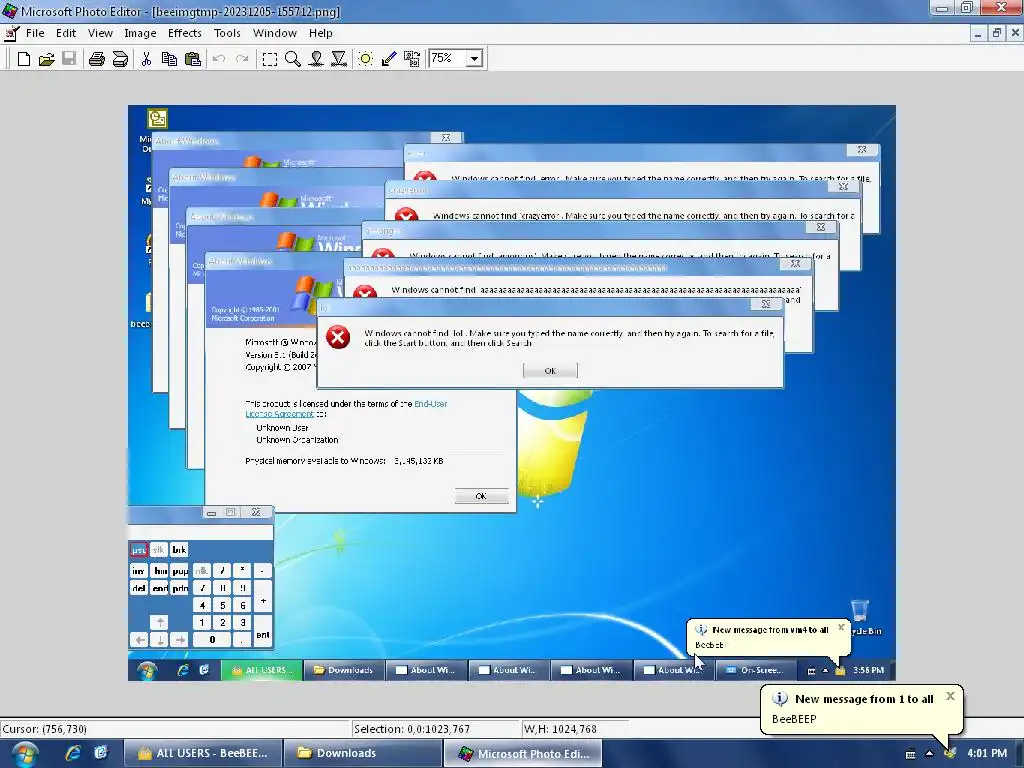Open the View menu

(x=100, y=33)
